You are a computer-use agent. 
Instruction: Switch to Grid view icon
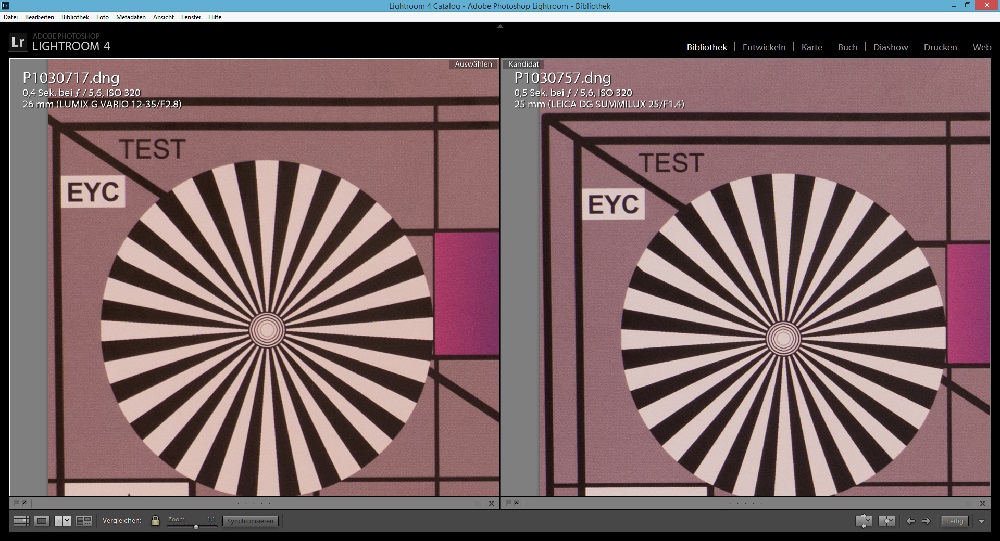(x=20, y=521)
